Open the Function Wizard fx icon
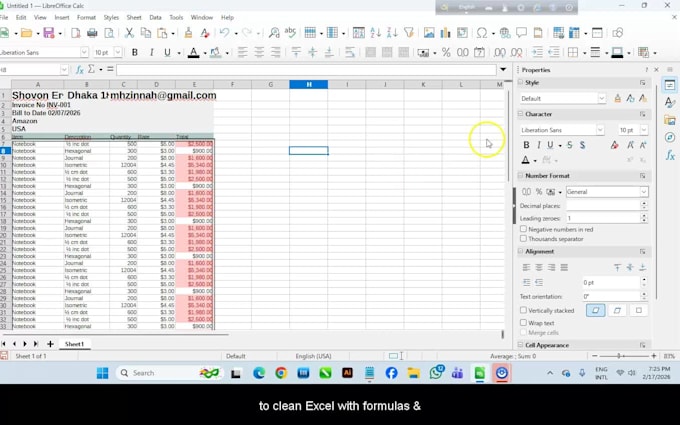The image size is (680, 425). pyautogui.click(x=79, y=69)
